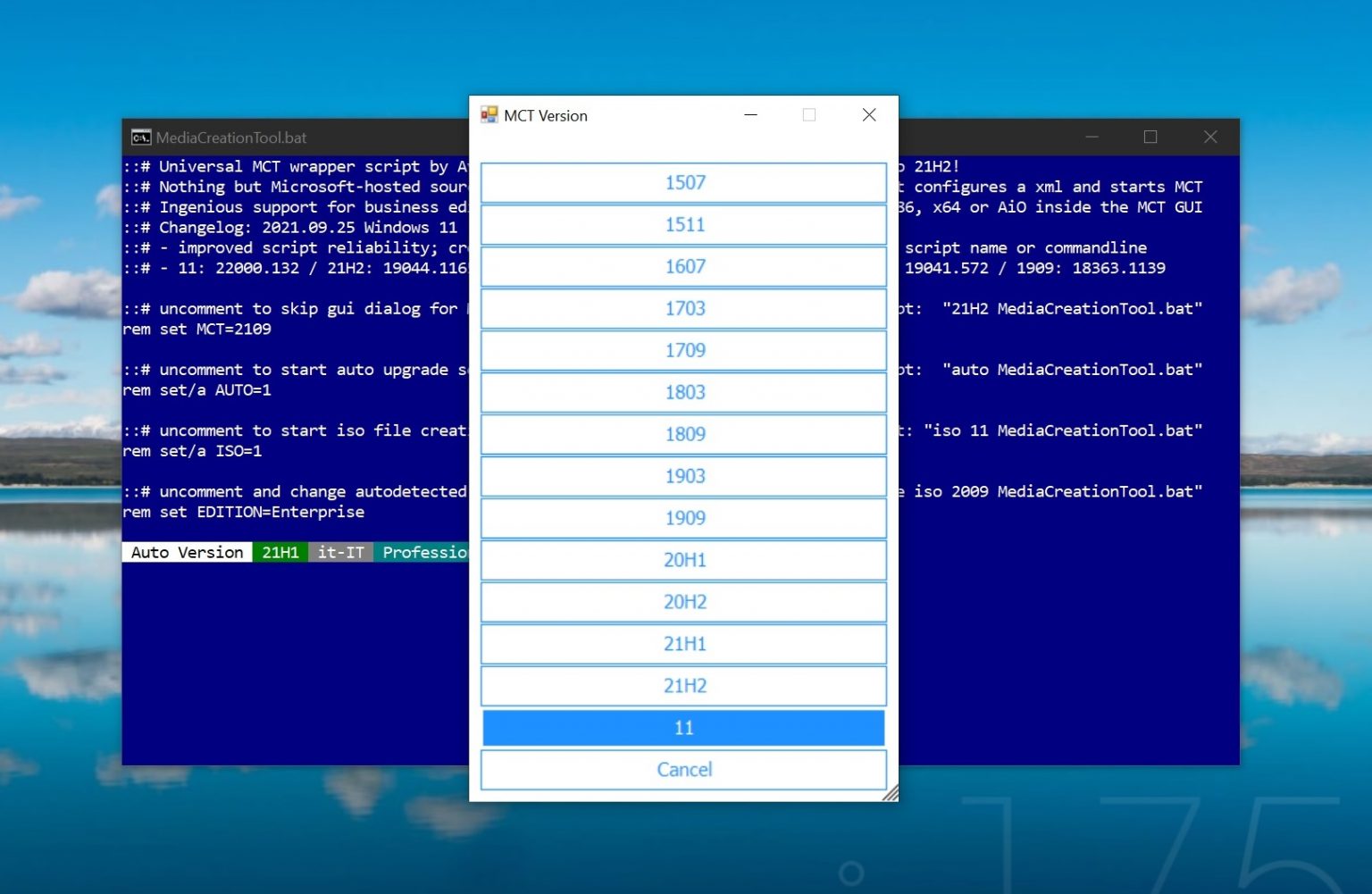The width and height of the screenshot is (1372, 894).
Task: Select version 1903
Action: [683, 476]
